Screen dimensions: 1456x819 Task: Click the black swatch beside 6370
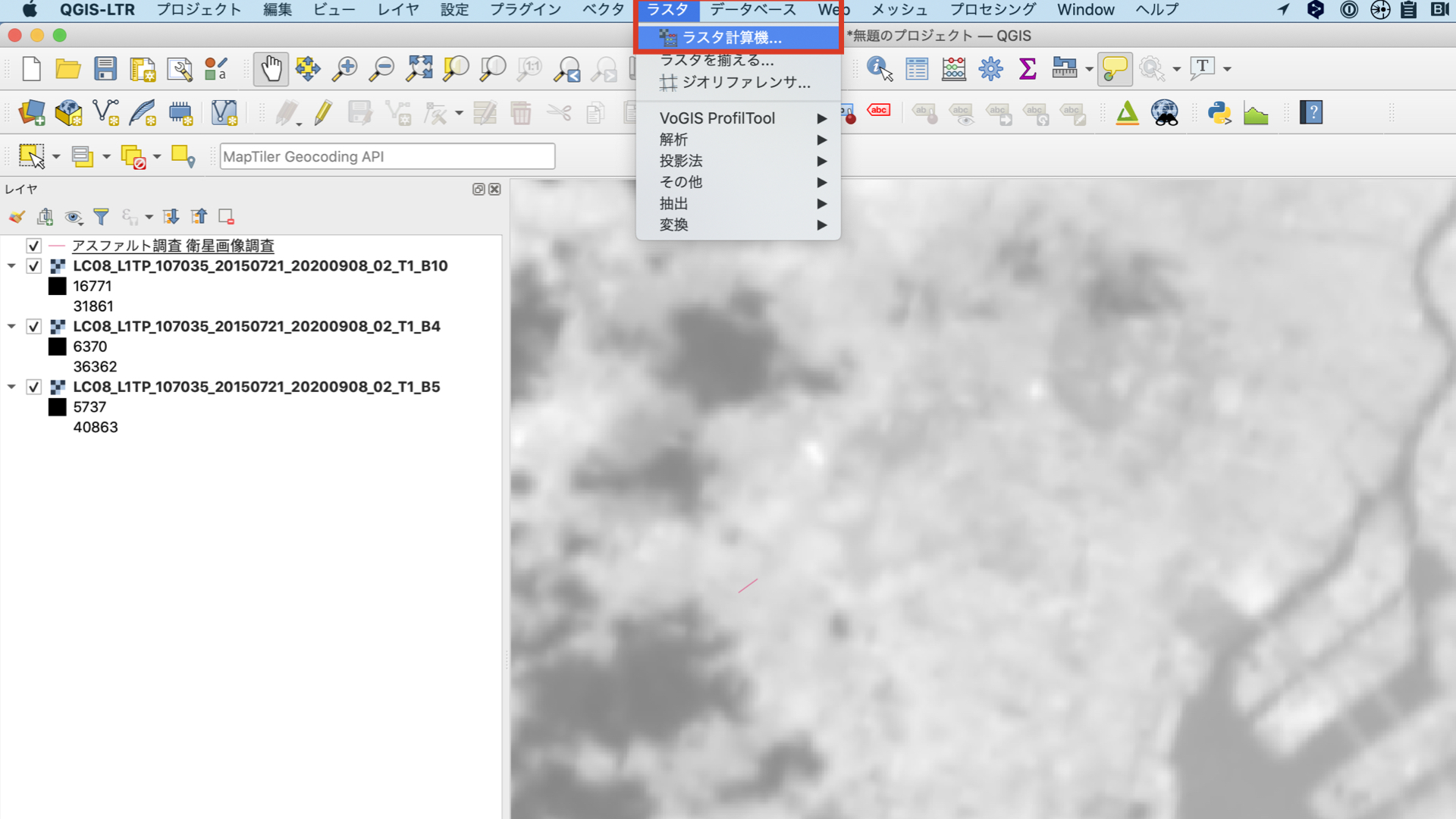[x=58, y=347]
